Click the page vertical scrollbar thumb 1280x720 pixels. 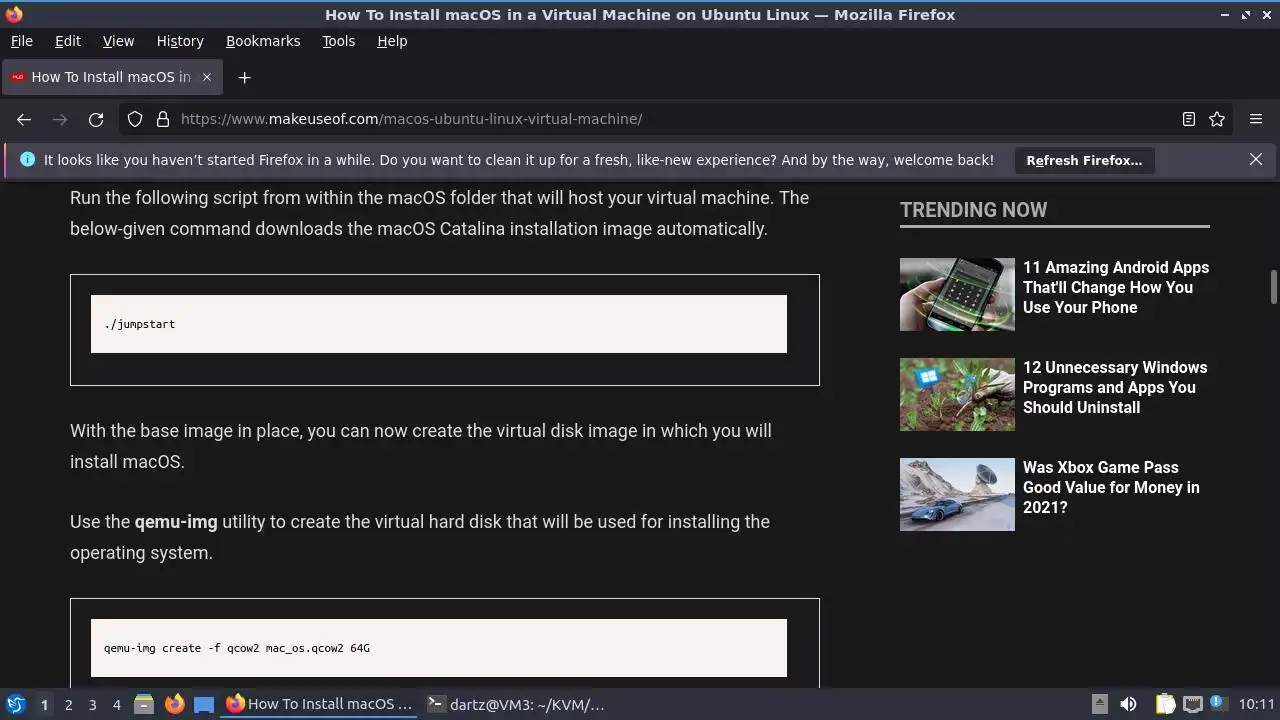[1274, 286]
